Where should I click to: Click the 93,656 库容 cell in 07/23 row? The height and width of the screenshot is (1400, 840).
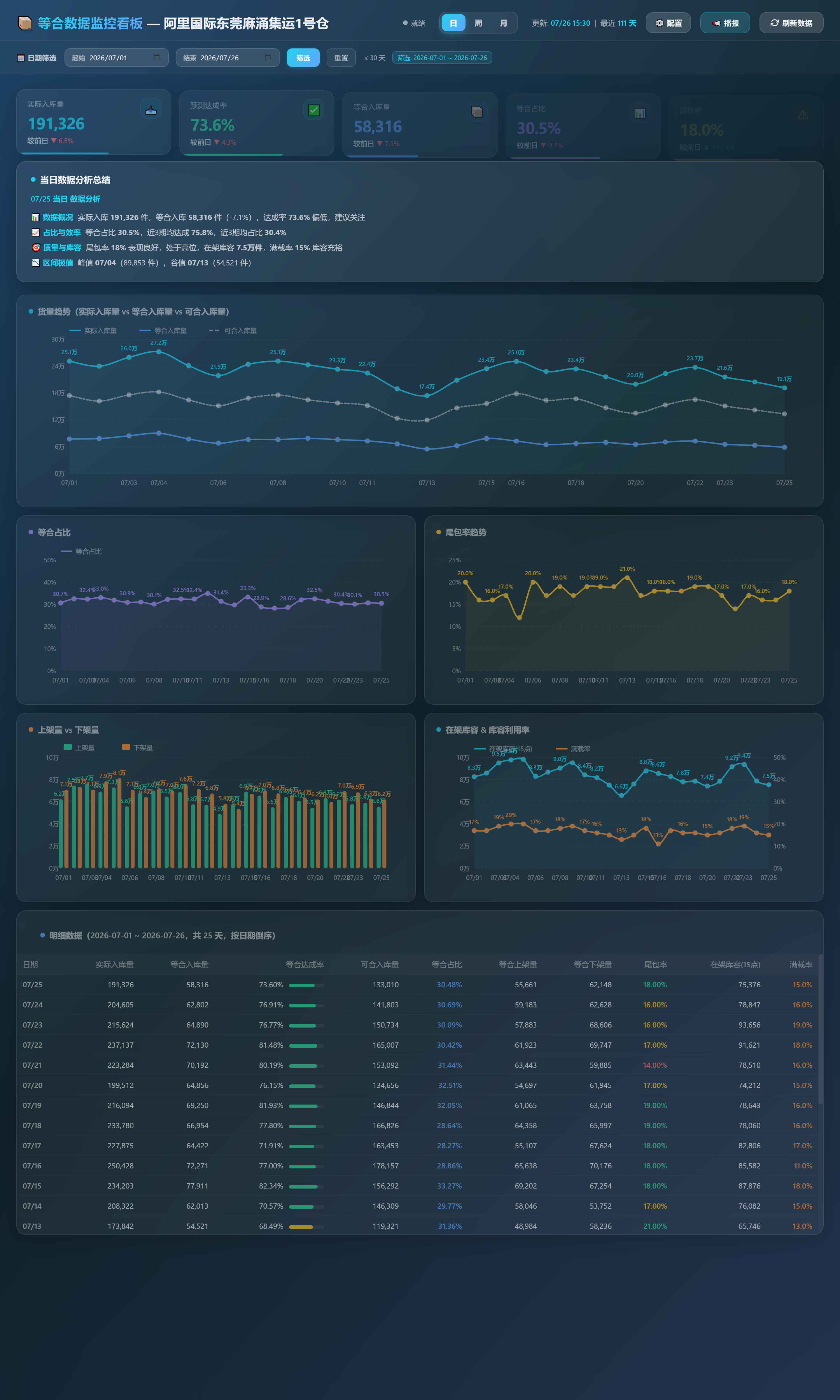[x=749, y=1025]
